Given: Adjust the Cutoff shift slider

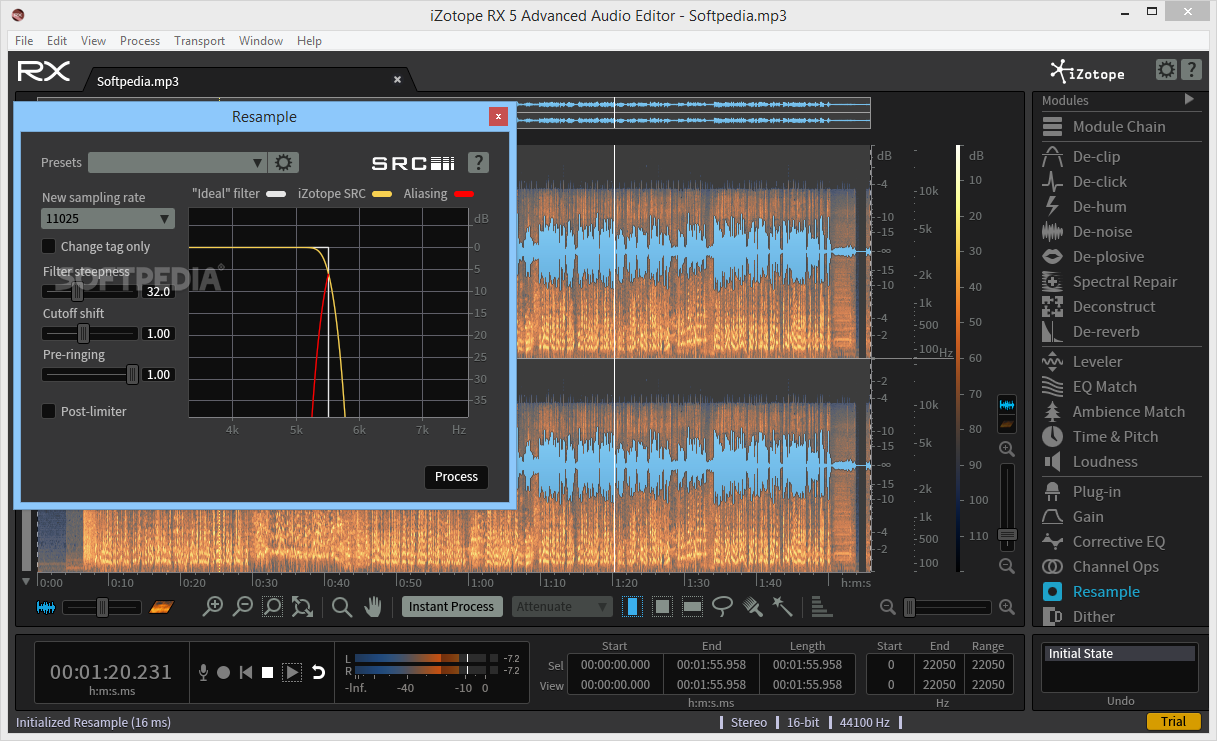Looking at the screenshot, I should [x=90, y=333].
